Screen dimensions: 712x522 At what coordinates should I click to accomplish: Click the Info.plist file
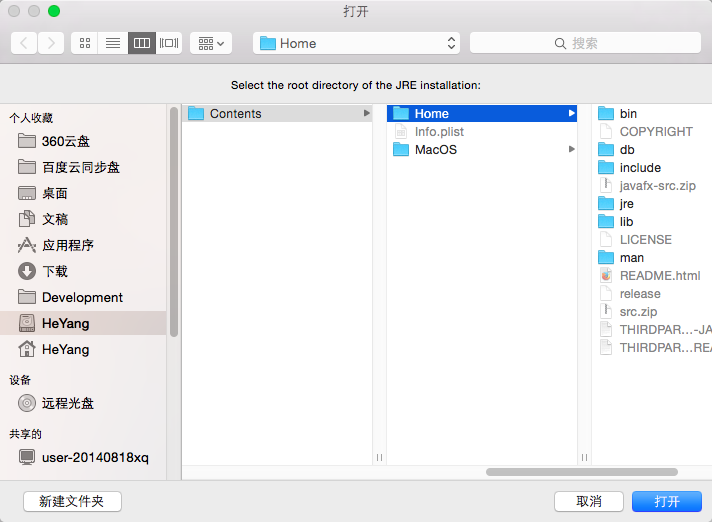pos(482,132)
